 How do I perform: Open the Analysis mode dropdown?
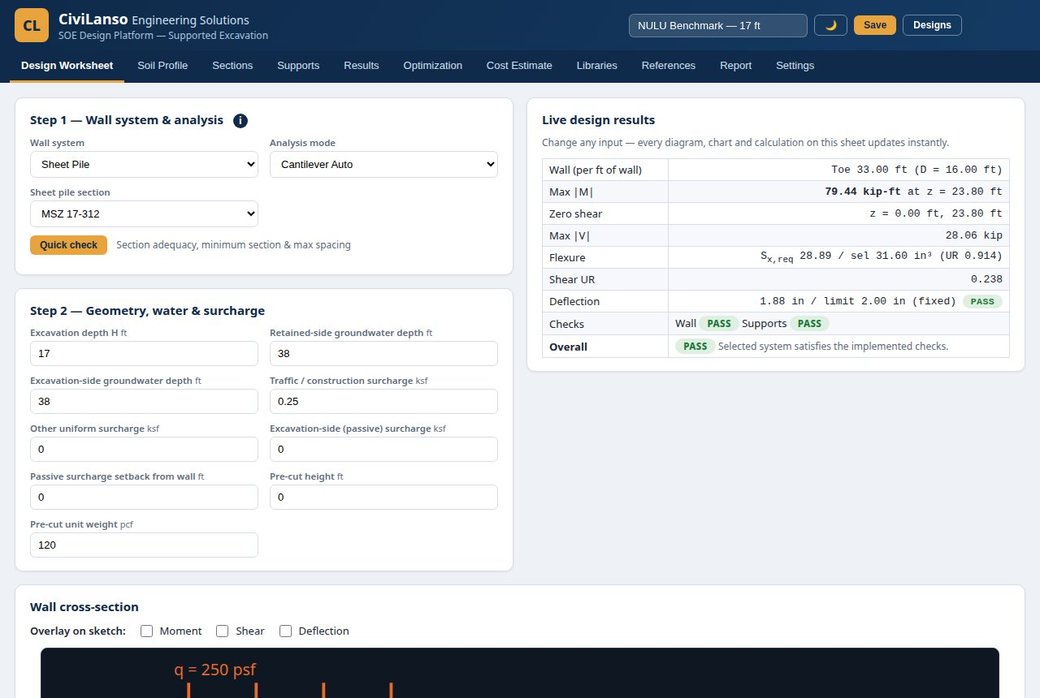coord(383,165)
